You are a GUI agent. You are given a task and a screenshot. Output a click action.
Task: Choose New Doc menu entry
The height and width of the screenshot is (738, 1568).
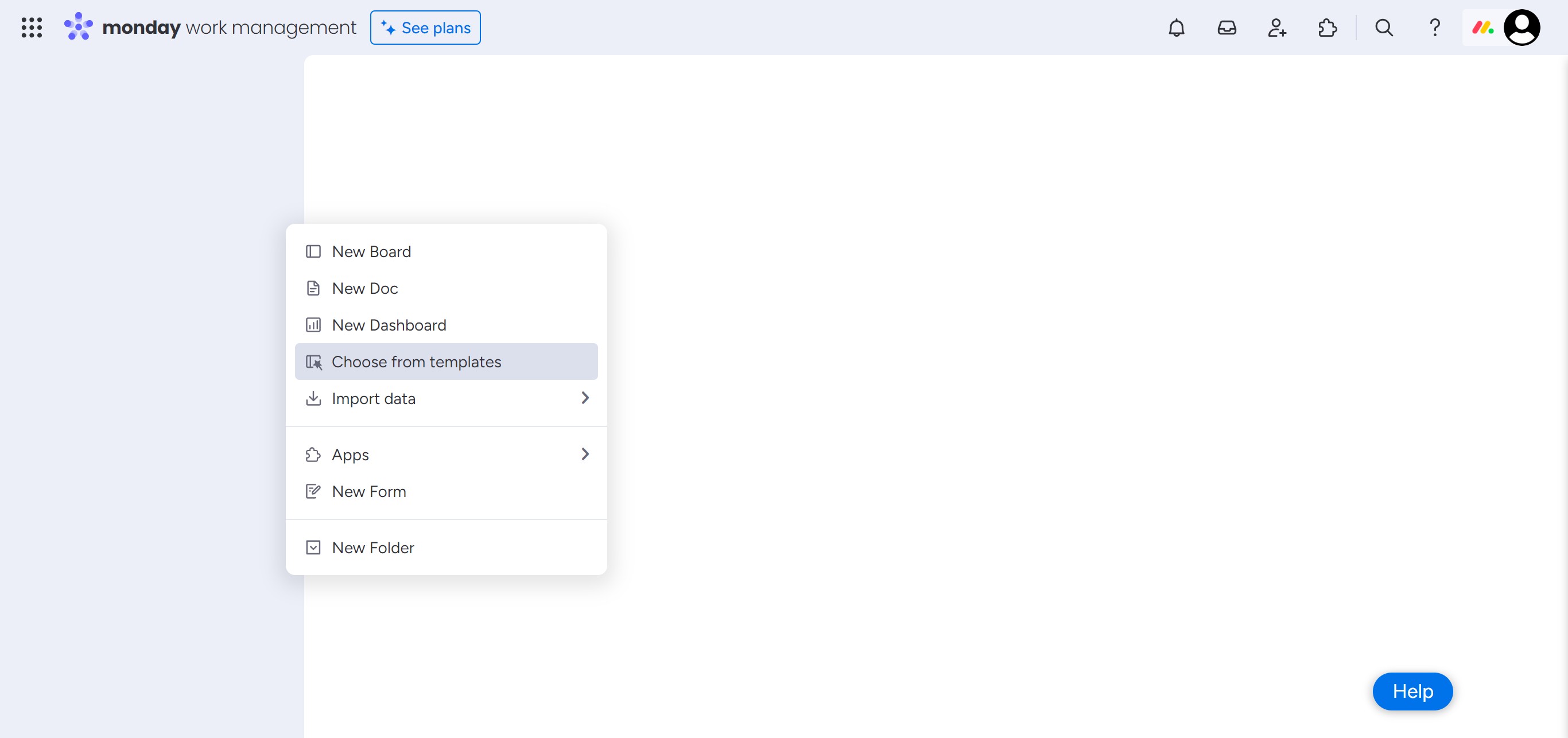pyautogui.click(x=364, y=289)
